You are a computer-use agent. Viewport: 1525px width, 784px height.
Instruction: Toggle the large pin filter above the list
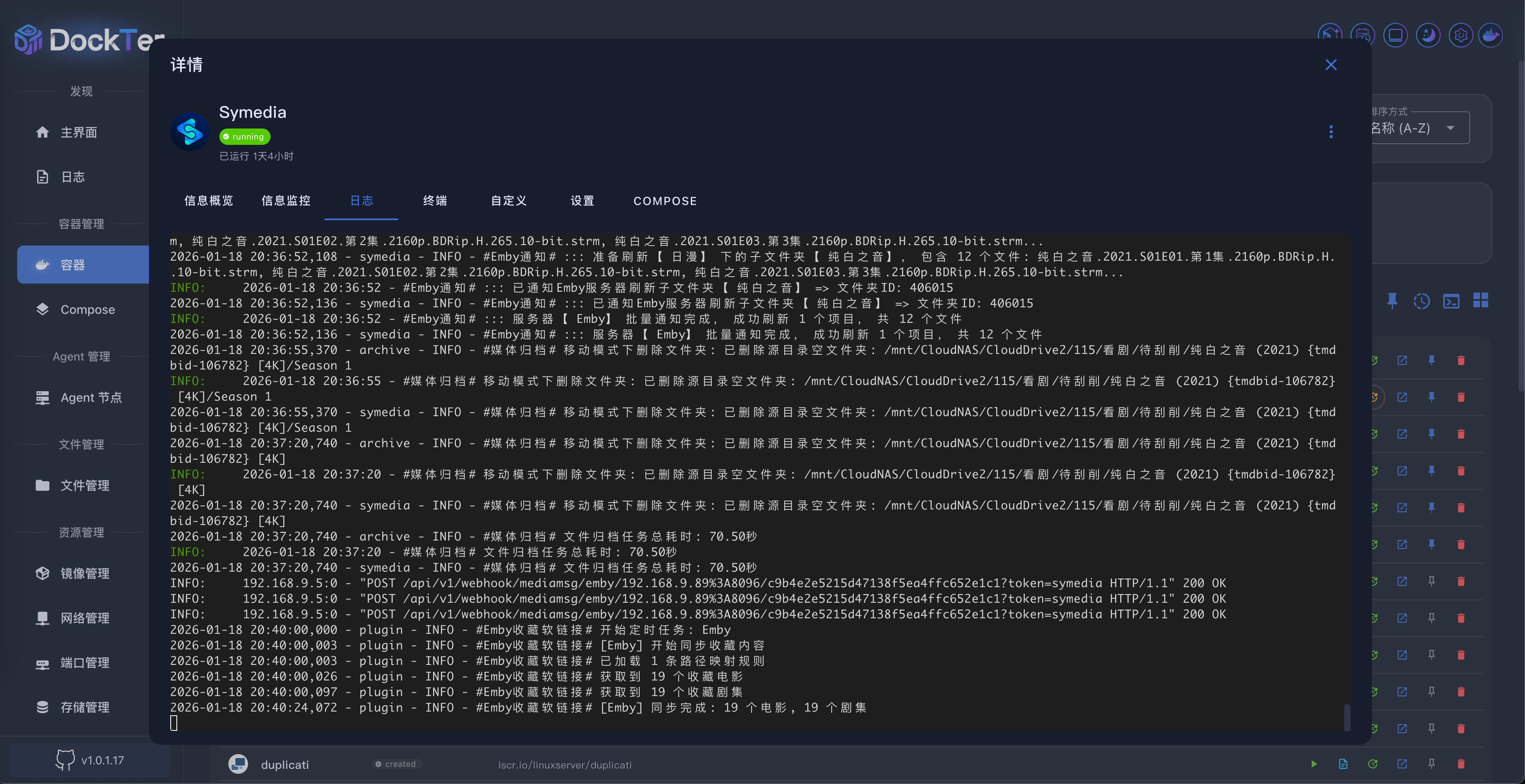coord(1392,301)
